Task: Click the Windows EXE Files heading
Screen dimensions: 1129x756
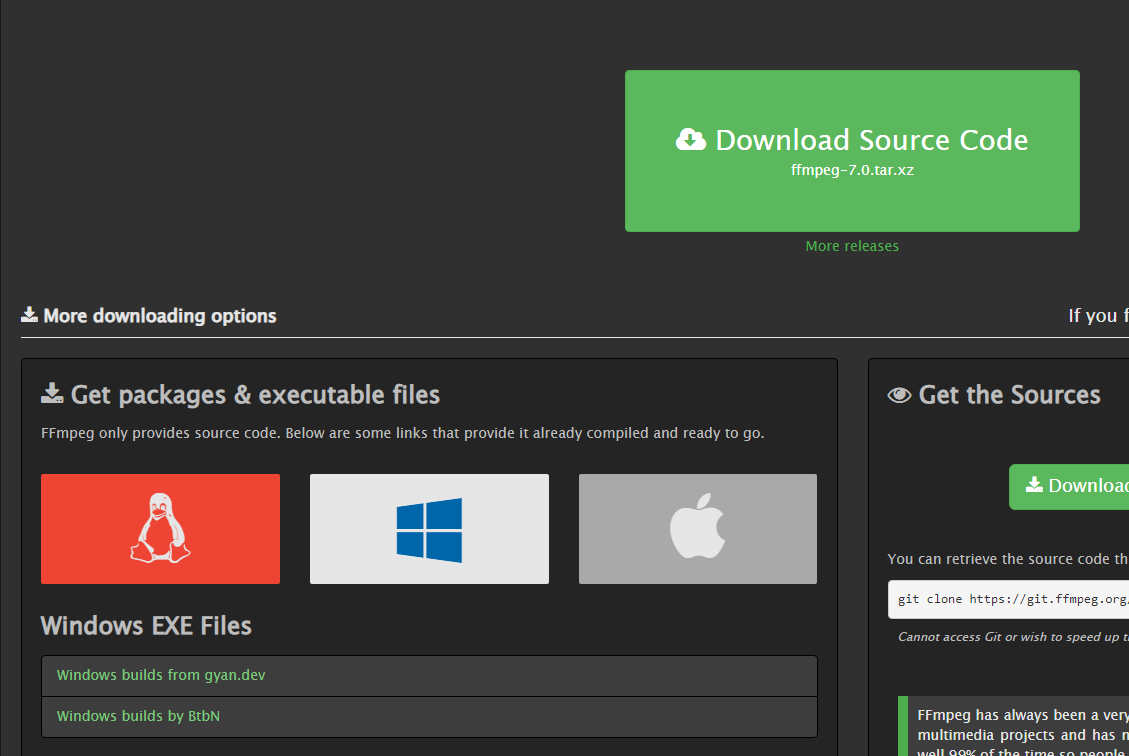Action: tap(146, 626)
